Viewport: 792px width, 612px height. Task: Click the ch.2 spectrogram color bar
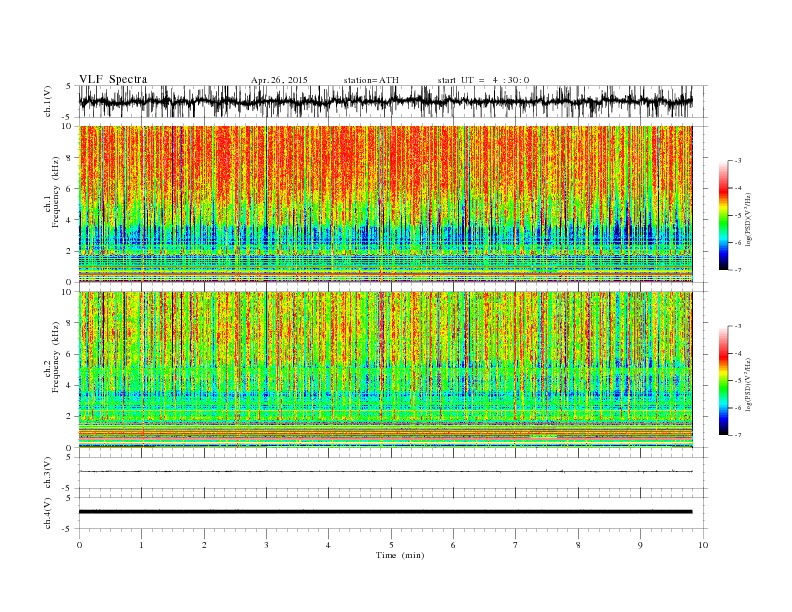point(723,380)
